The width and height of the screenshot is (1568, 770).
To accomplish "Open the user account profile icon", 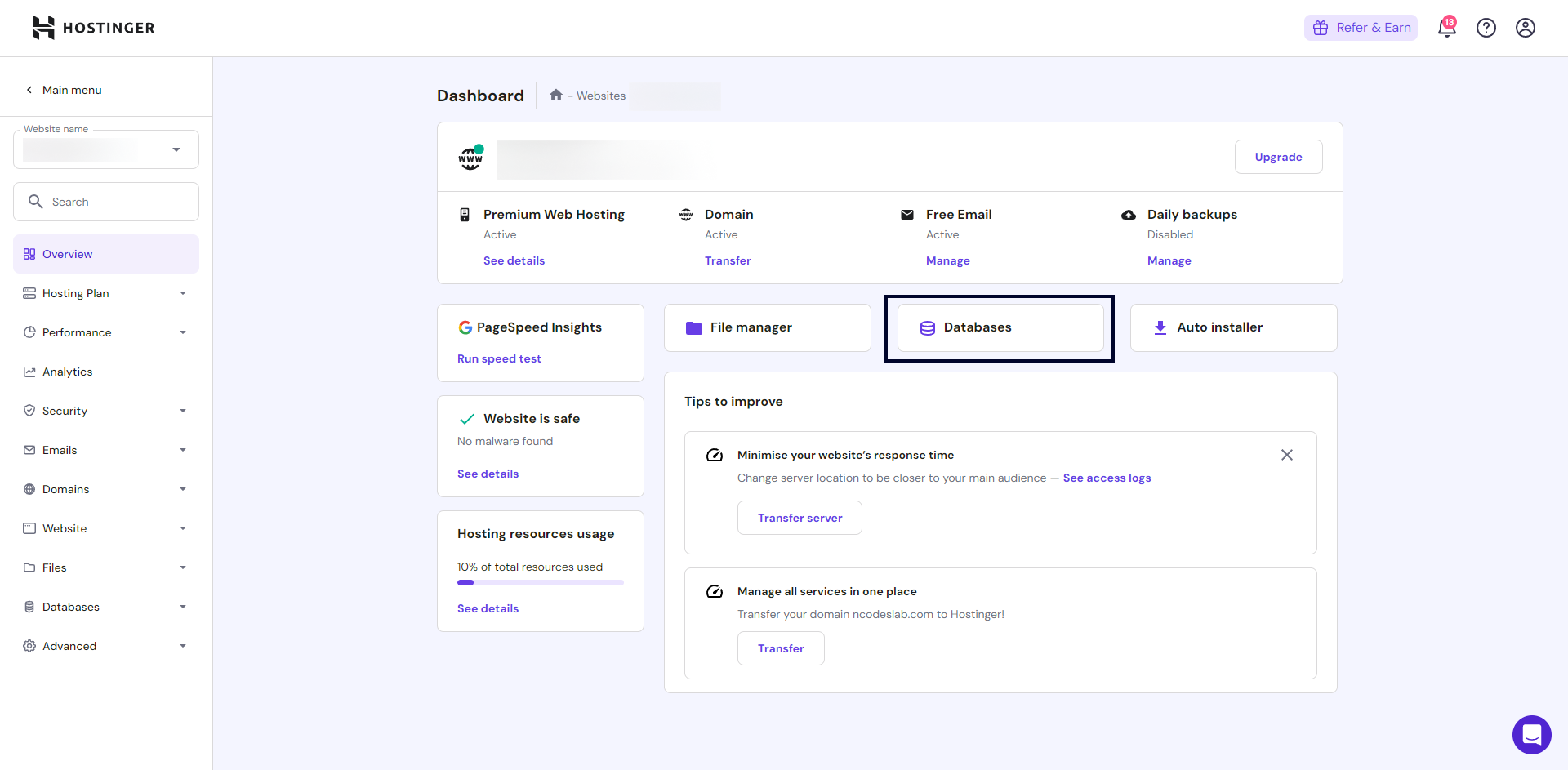I will tap(1526, 28).
